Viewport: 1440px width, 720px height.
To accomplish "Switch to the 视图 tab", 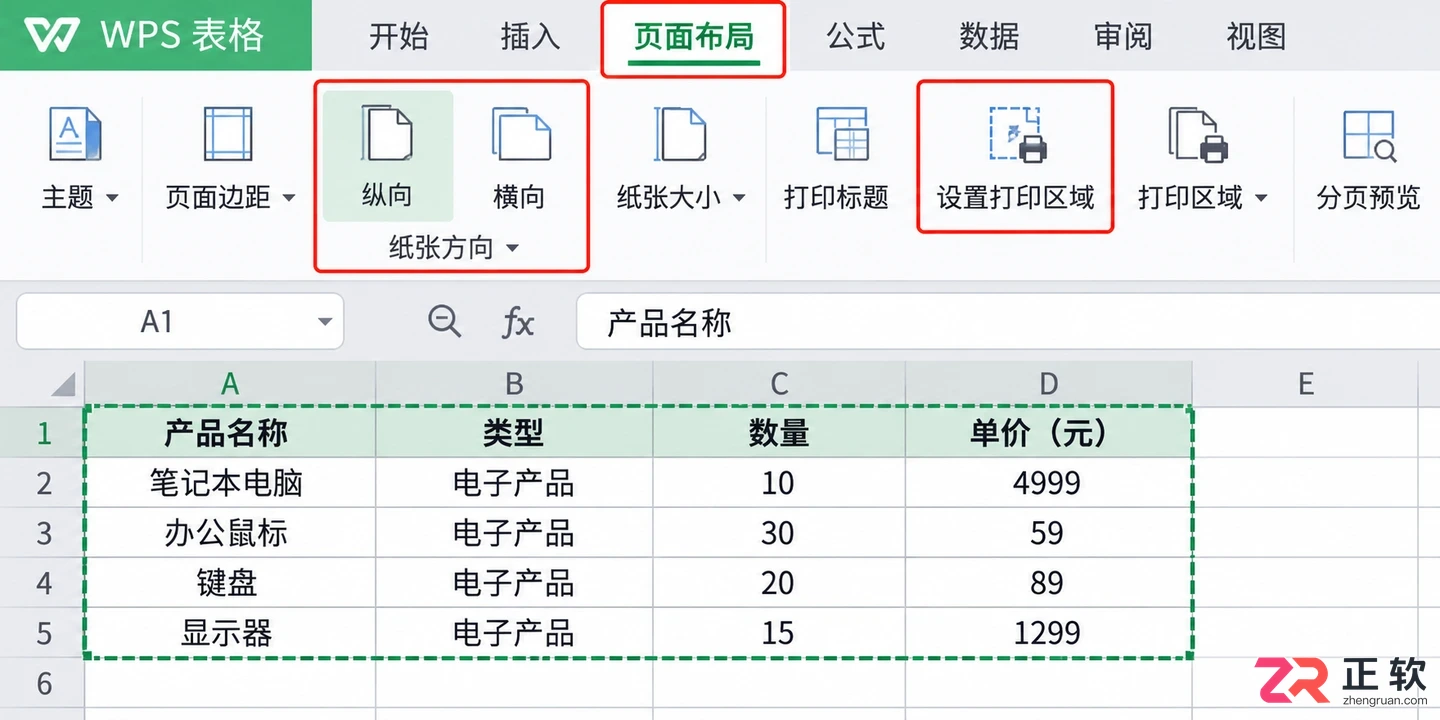I will click(x=1256, y=36).
